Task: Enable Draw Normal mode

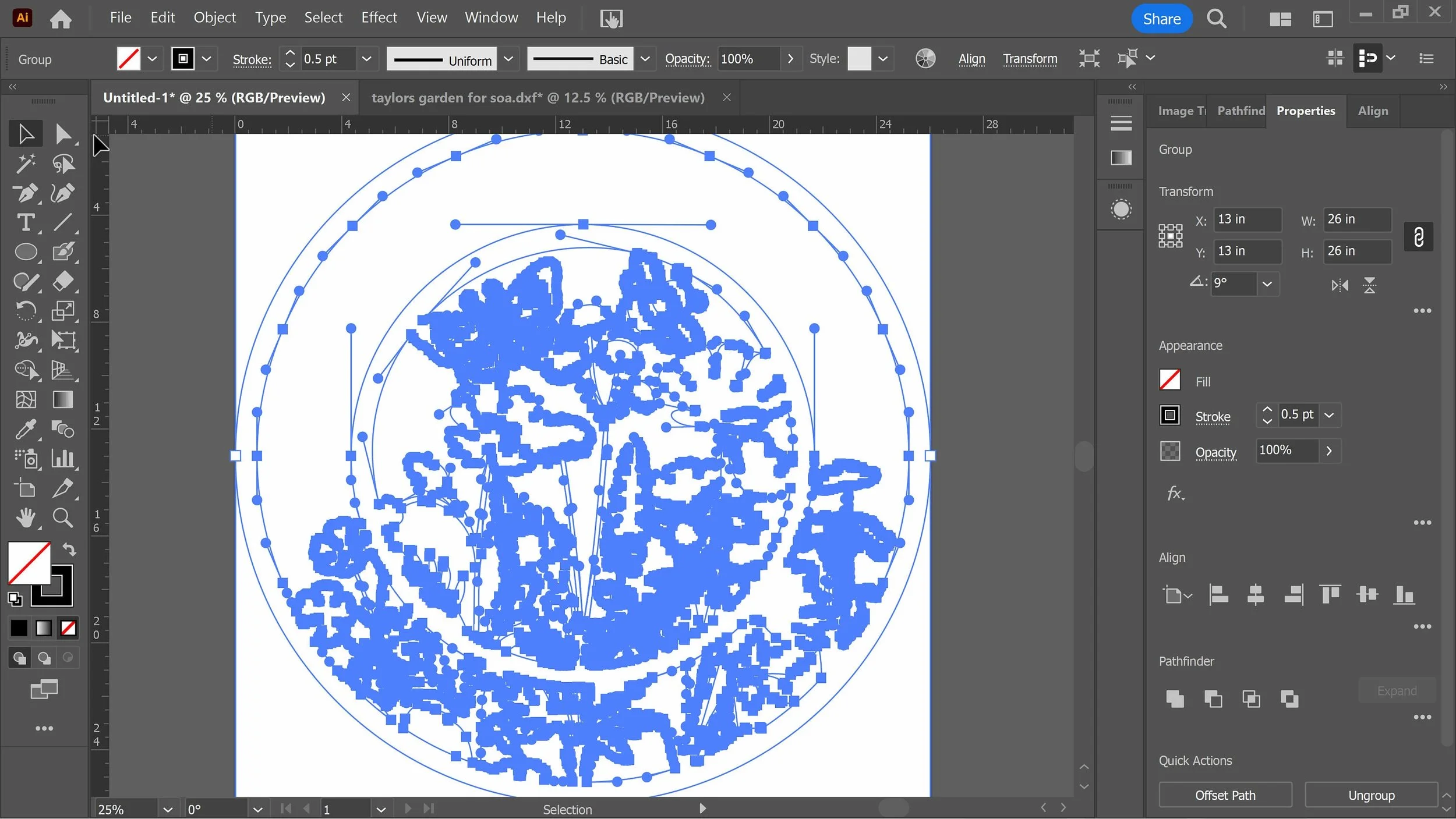Action: tap(19, 658)
